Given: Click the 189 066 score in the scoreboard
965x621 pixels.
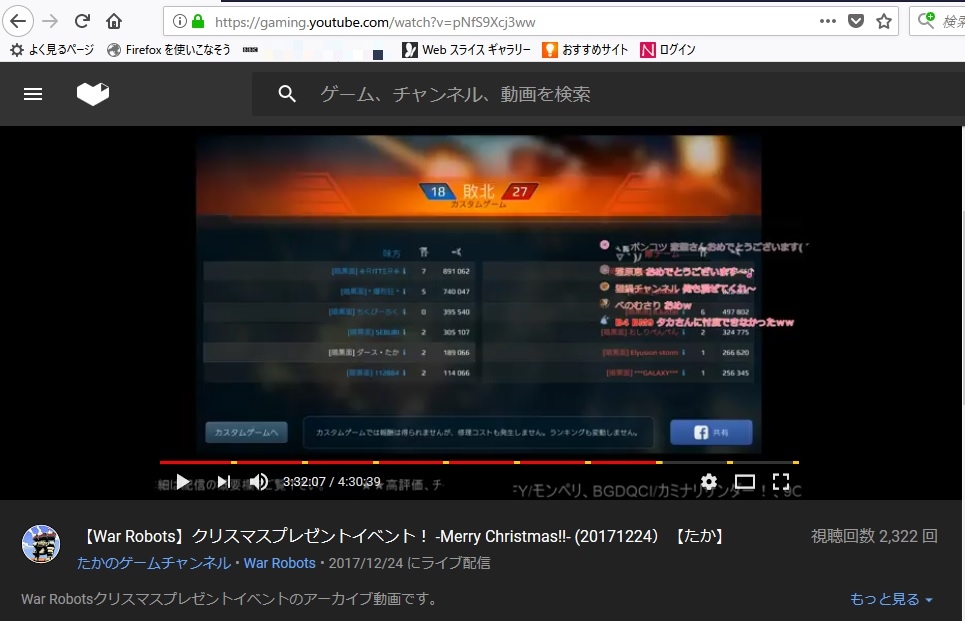Looking at the screenshot, I should (456, 353).
